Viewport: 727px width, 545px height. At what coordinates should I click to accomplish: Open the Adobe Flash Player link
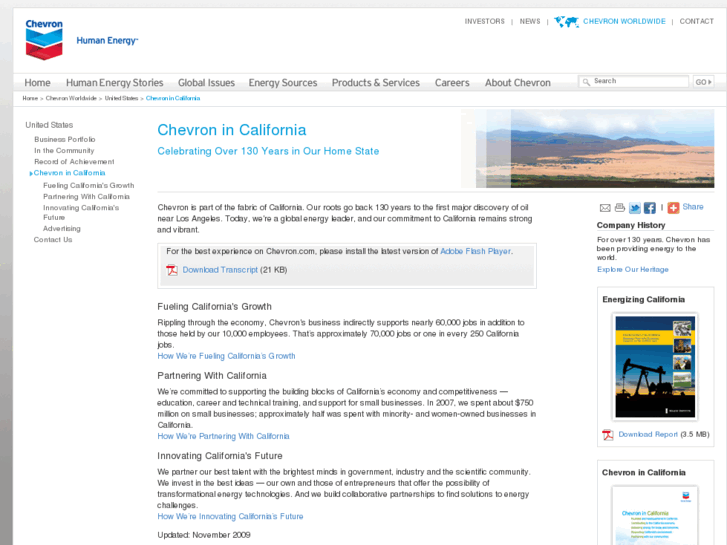tap(476, 251)
